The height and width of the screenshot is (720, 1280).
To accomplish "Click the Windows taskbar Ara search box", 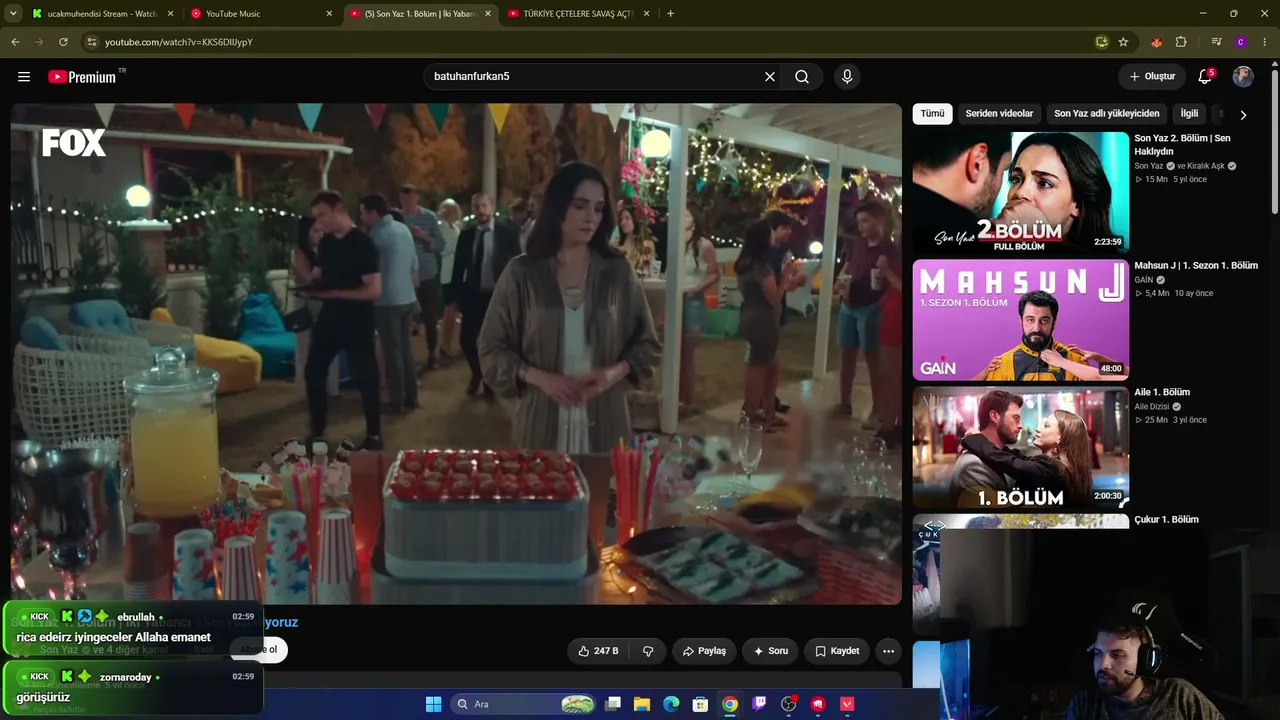I will click(x=525, y=704).
